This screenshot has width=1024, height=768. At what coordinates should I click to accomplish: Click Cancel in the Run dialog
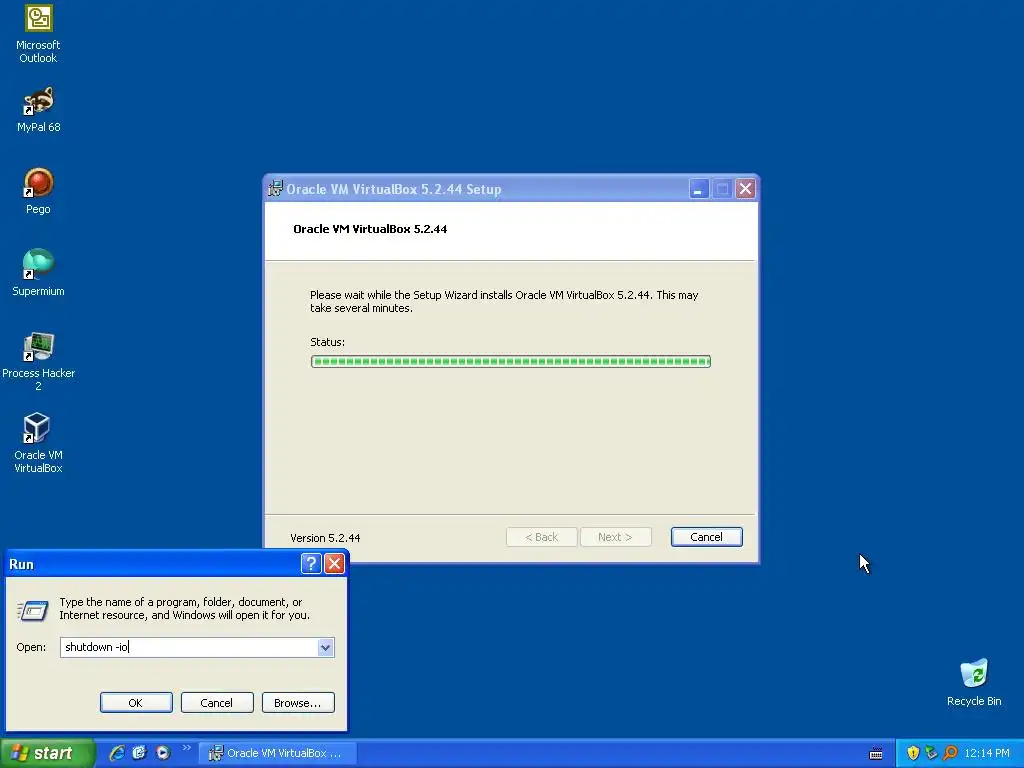click(217, 703)
